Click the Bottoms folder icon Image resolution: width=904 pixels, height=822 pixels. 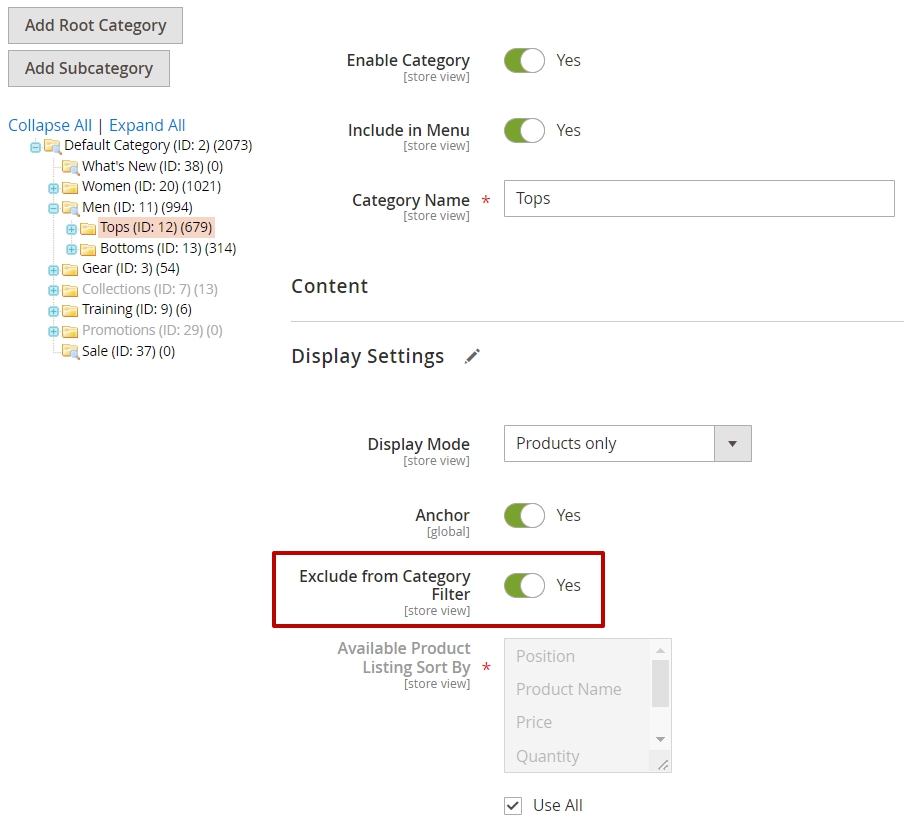pyautogui.click(x=88, y=249)
